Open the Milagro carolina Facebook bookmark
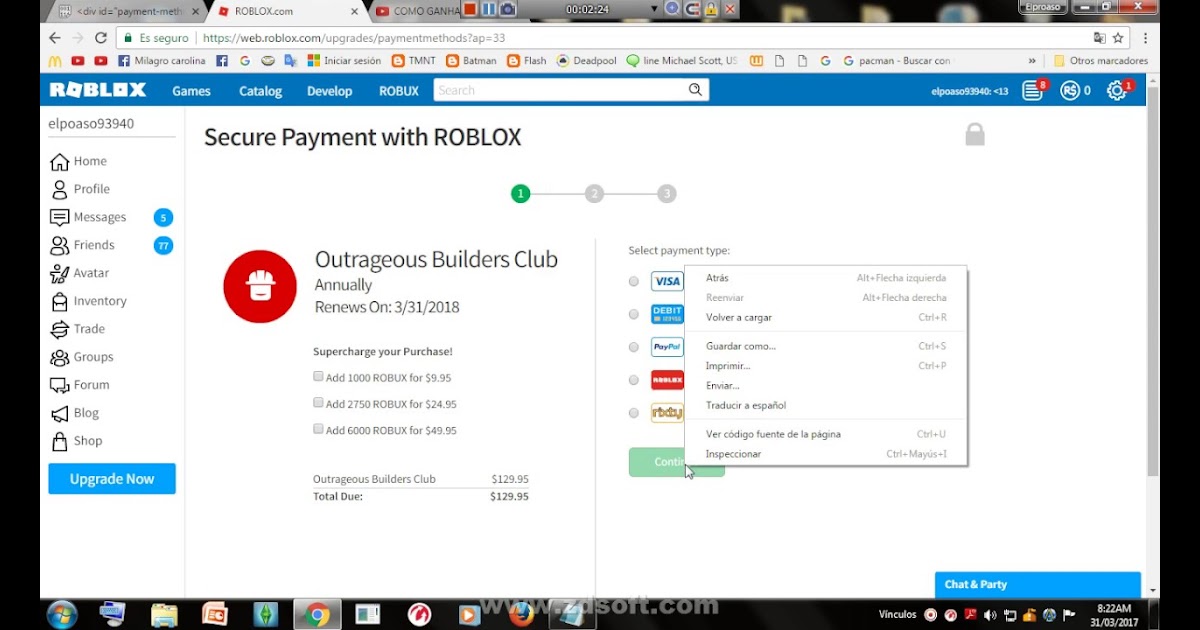1200x630 pixels. (162, 61)
